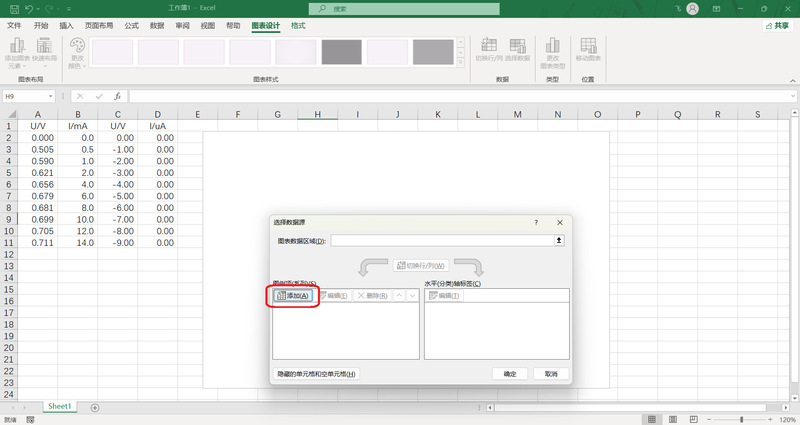This screenshot has height=425, width=800.
Task: Switch to the 视图 ribbon tab
Action: click(208, 26)
